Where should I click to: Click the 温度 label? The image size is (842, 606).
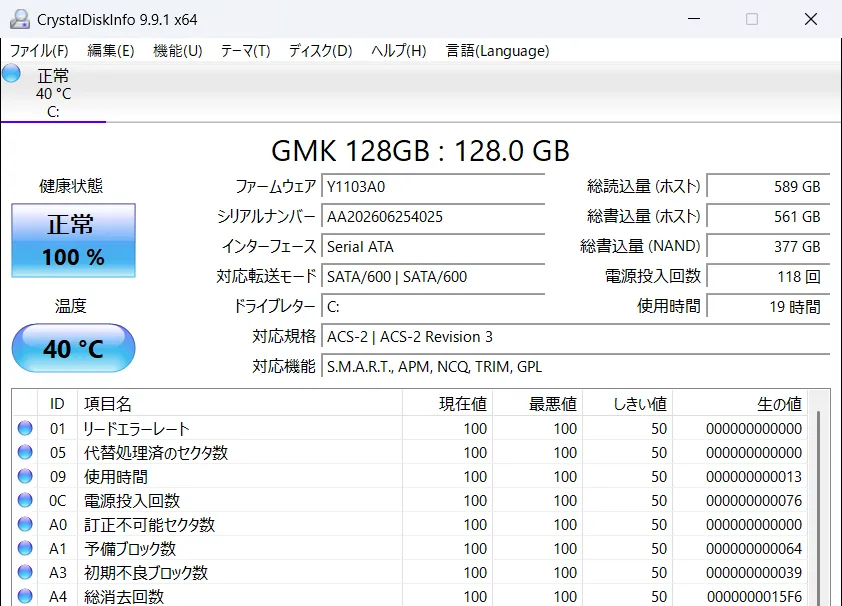[x=71, y=306]
